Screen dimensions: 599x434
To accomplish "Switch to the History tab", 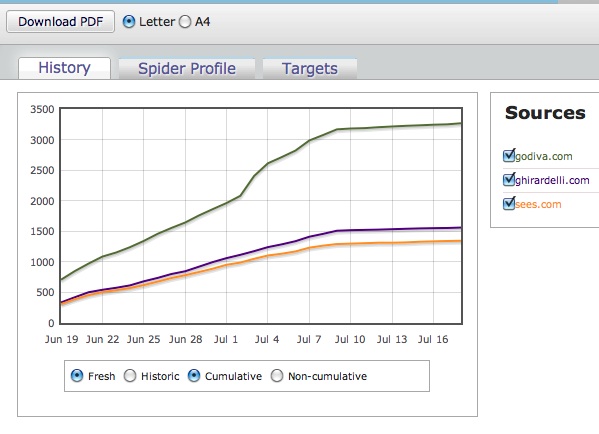I will 65,68.
